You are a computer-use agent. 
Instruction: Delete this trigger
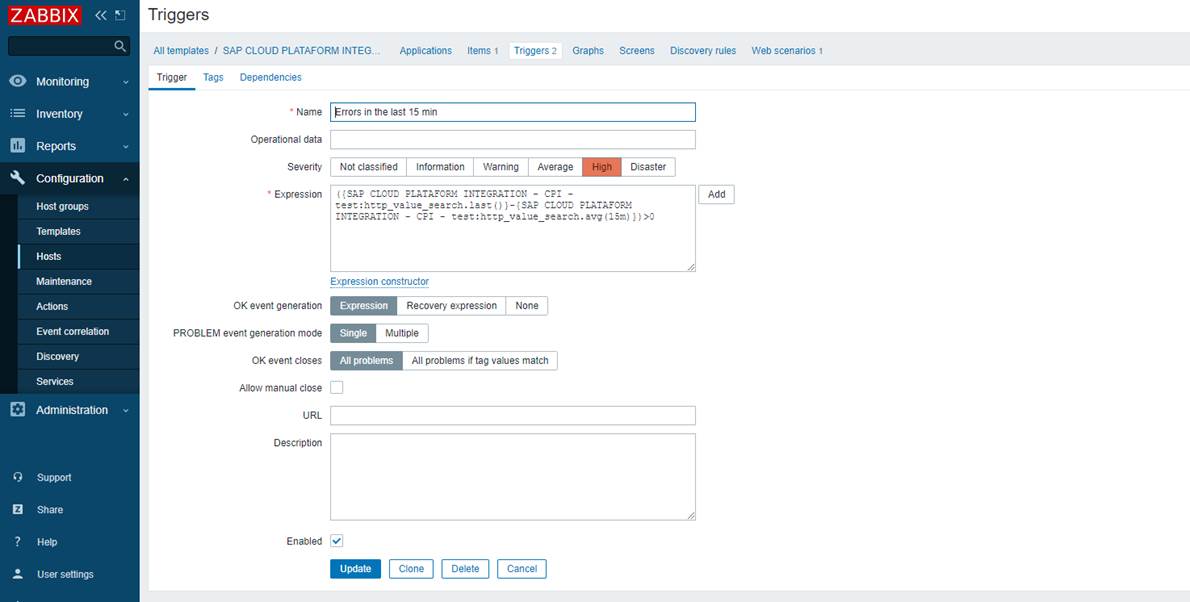[x=465, y=569]
